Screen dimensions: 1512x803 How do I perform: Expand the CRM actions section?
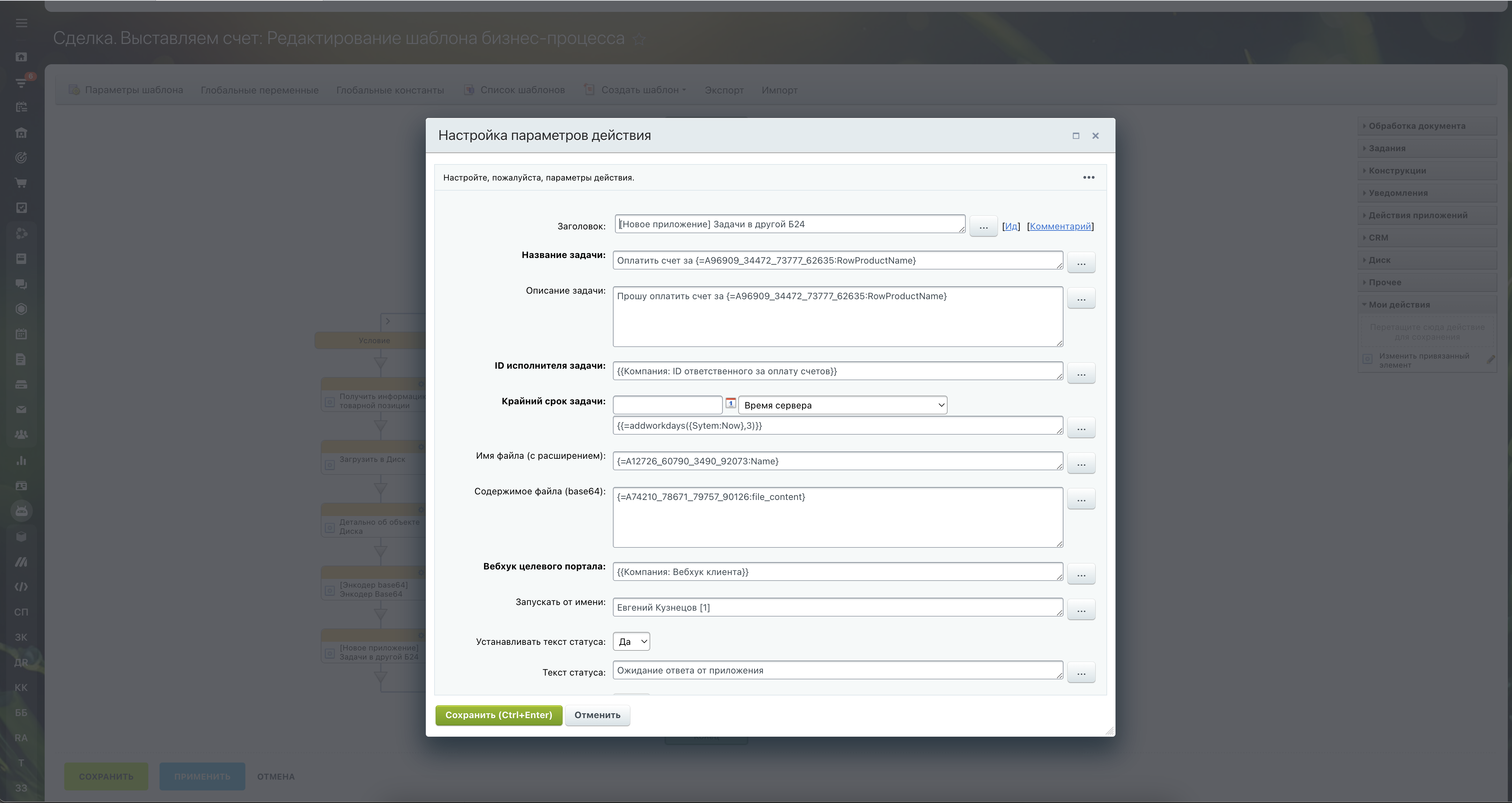click(x=1378, y=238)
